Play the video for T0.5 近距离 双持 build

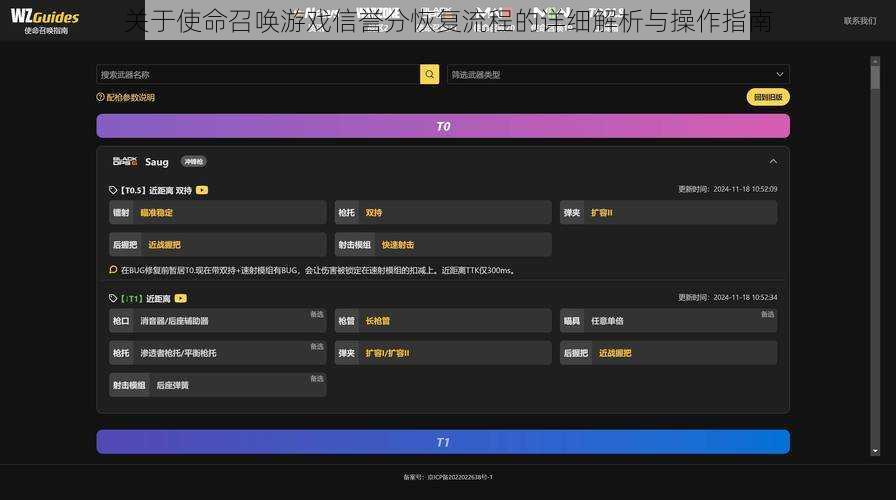[202, 190]
